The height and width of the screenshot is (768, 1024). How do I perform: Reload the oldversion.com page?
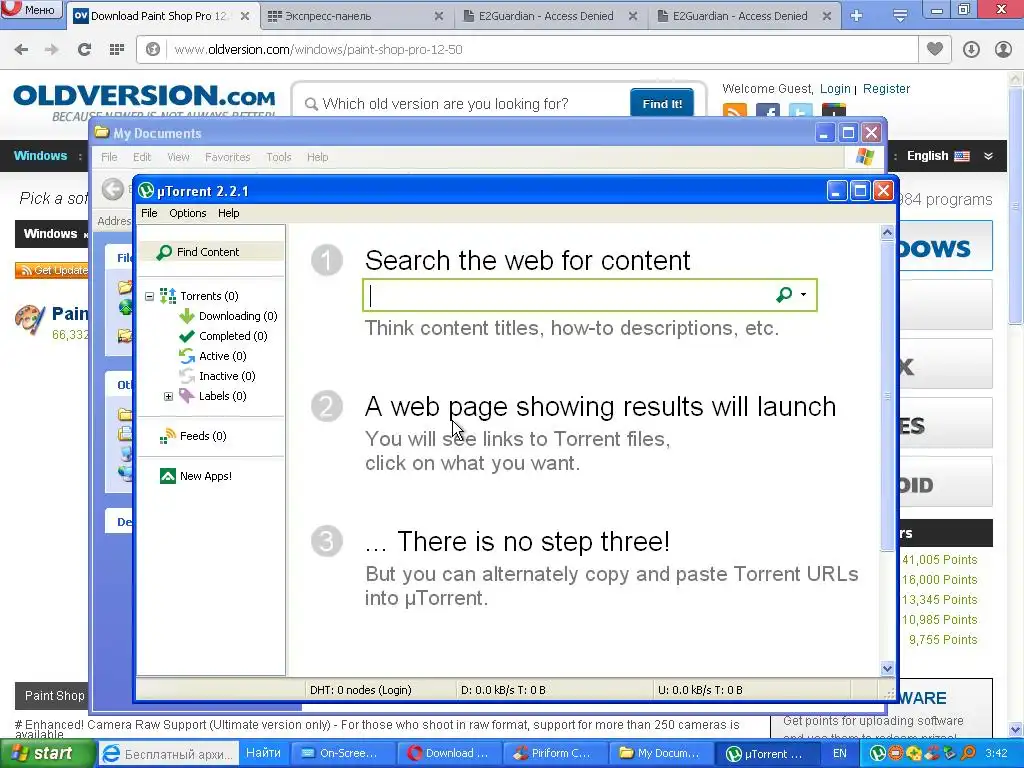[x=84, y=50]
